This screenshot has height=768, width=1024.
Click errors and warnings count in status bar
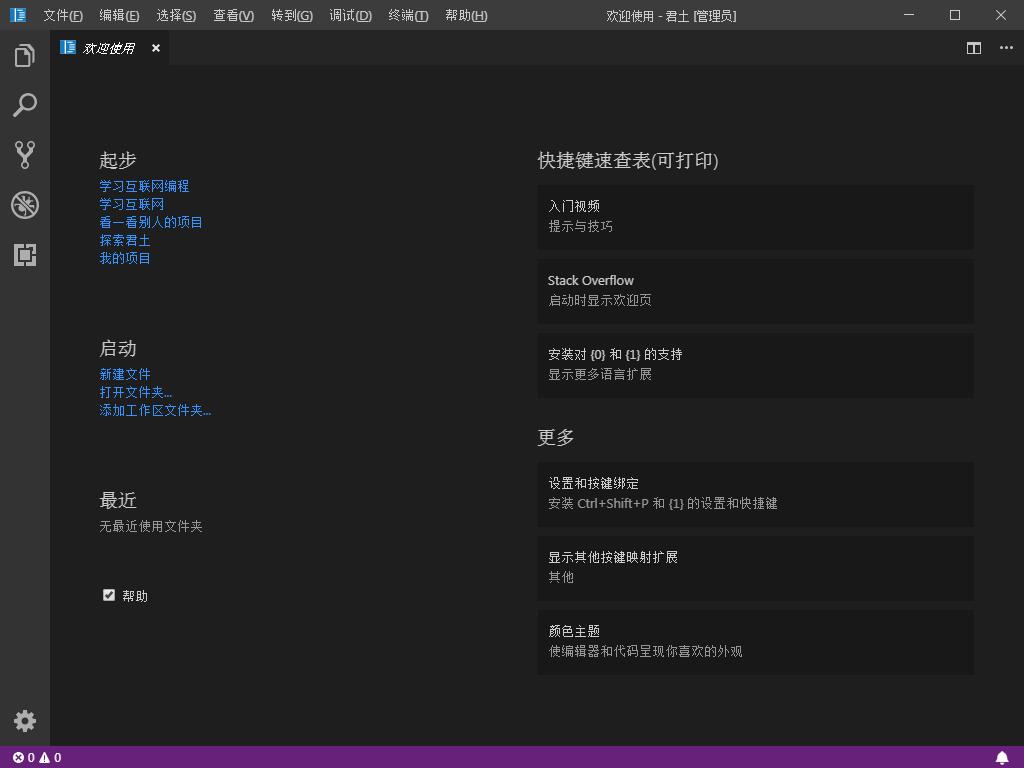click(x=37, y=757)
